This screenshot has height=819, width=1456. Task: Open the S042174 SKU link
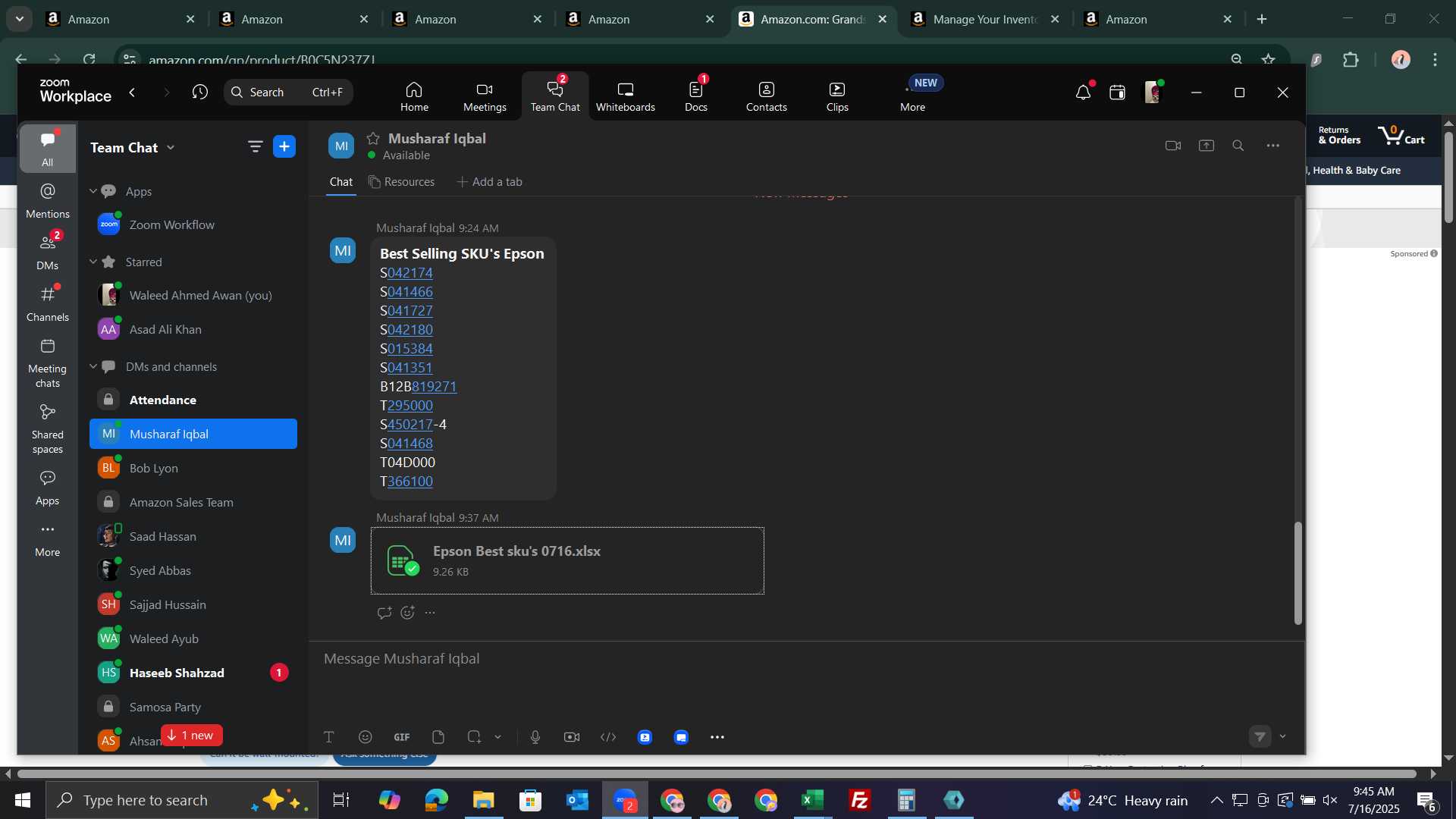pos(409,273)
